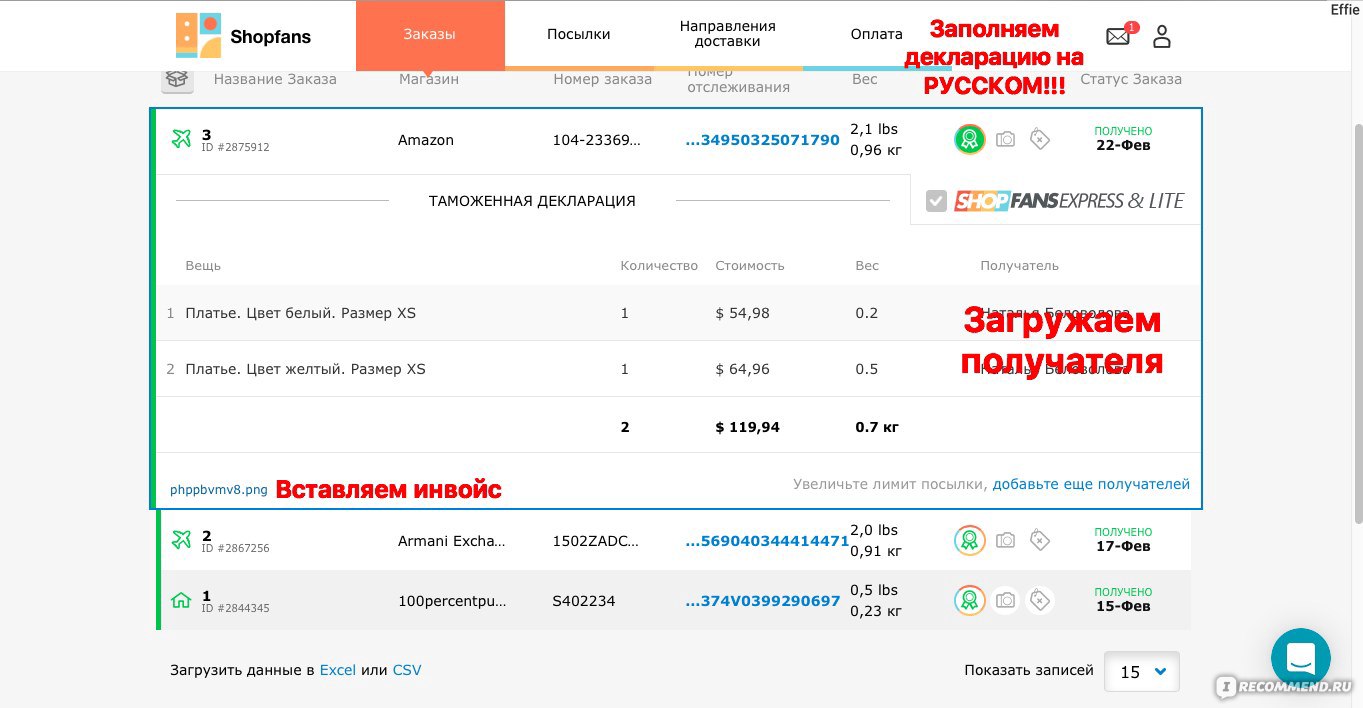Click the total cost $ 119,94
Screen dimensions: 1363x708
pyautogui.click(x=748, y=427)
